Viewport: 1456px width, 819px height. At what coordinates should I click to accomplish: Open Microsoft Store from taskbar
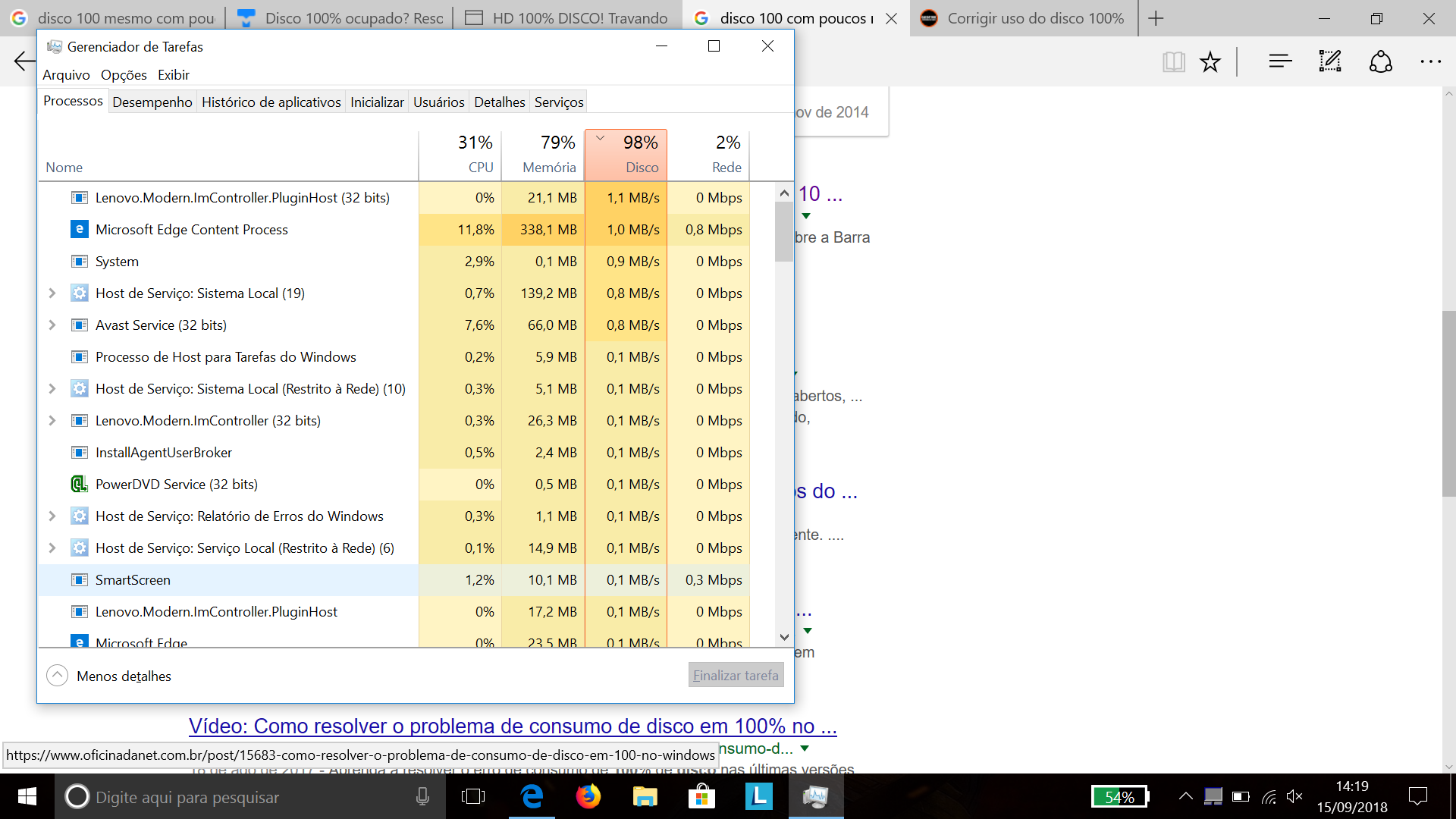pos(701,796)
